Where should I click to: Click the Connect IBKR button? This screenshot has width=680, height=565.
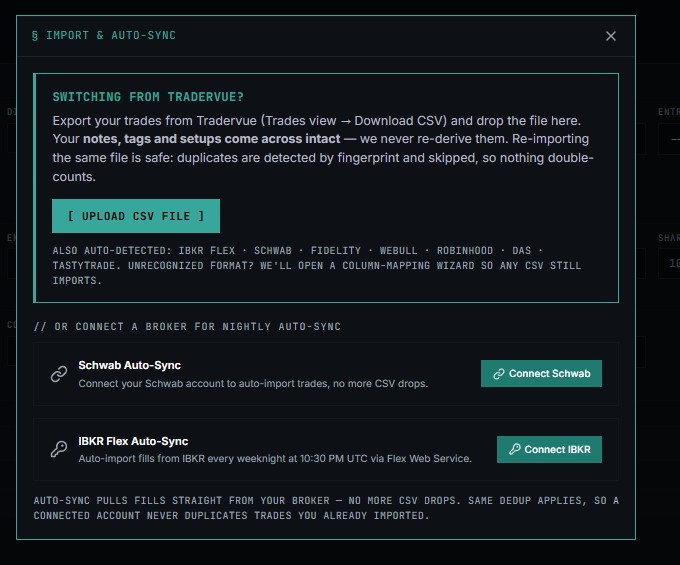tap(549, 449)
